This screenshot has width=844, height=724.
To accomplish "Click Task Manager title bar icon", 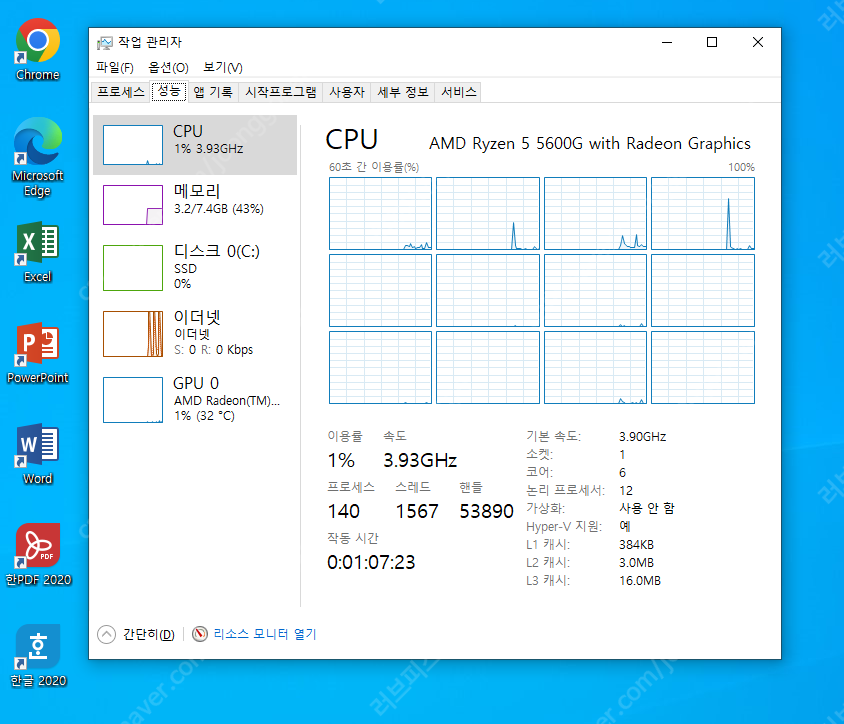I will 104,43.
